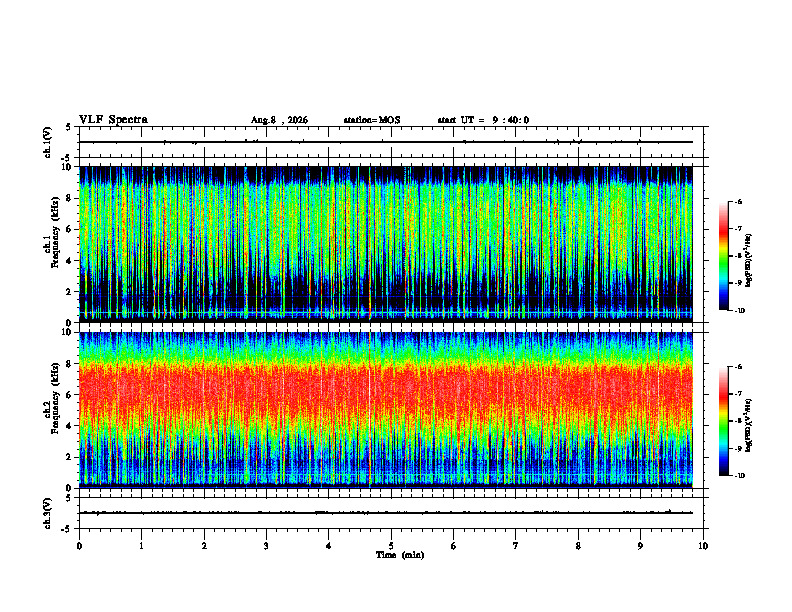Click time axis tick label "3"
The height and width of the screenshot is (612, 792).
pyautogui.click(x=266, y=546)
